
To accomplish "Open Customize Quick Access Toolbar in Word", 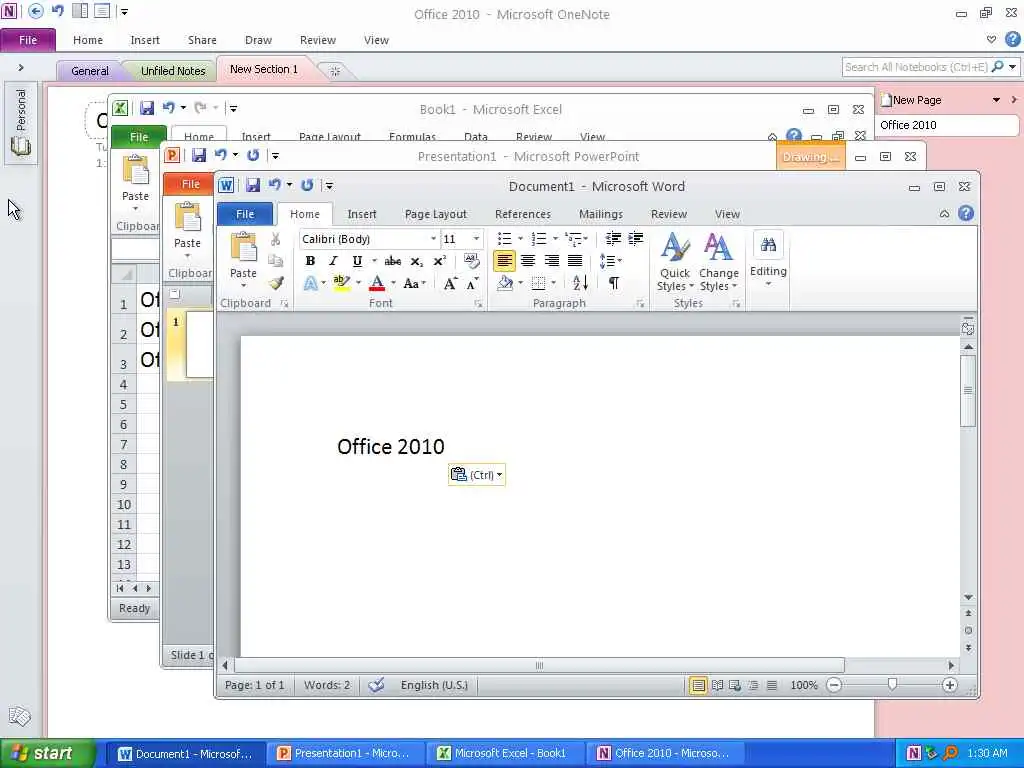I will click(329, 186).
